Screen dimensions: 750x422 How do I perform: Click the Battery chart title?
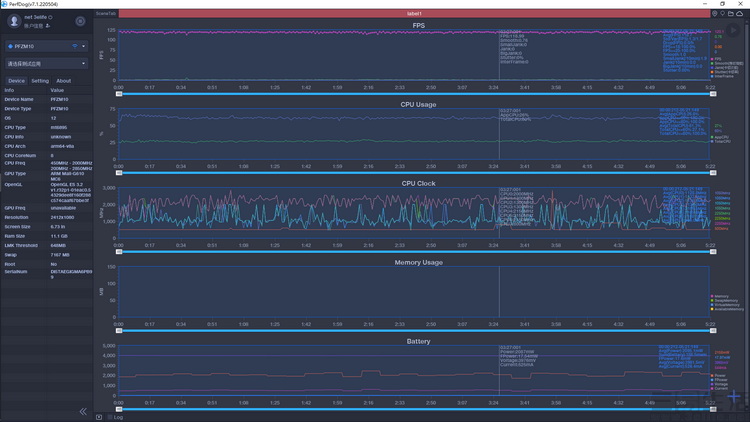click(x=418, y=341)
